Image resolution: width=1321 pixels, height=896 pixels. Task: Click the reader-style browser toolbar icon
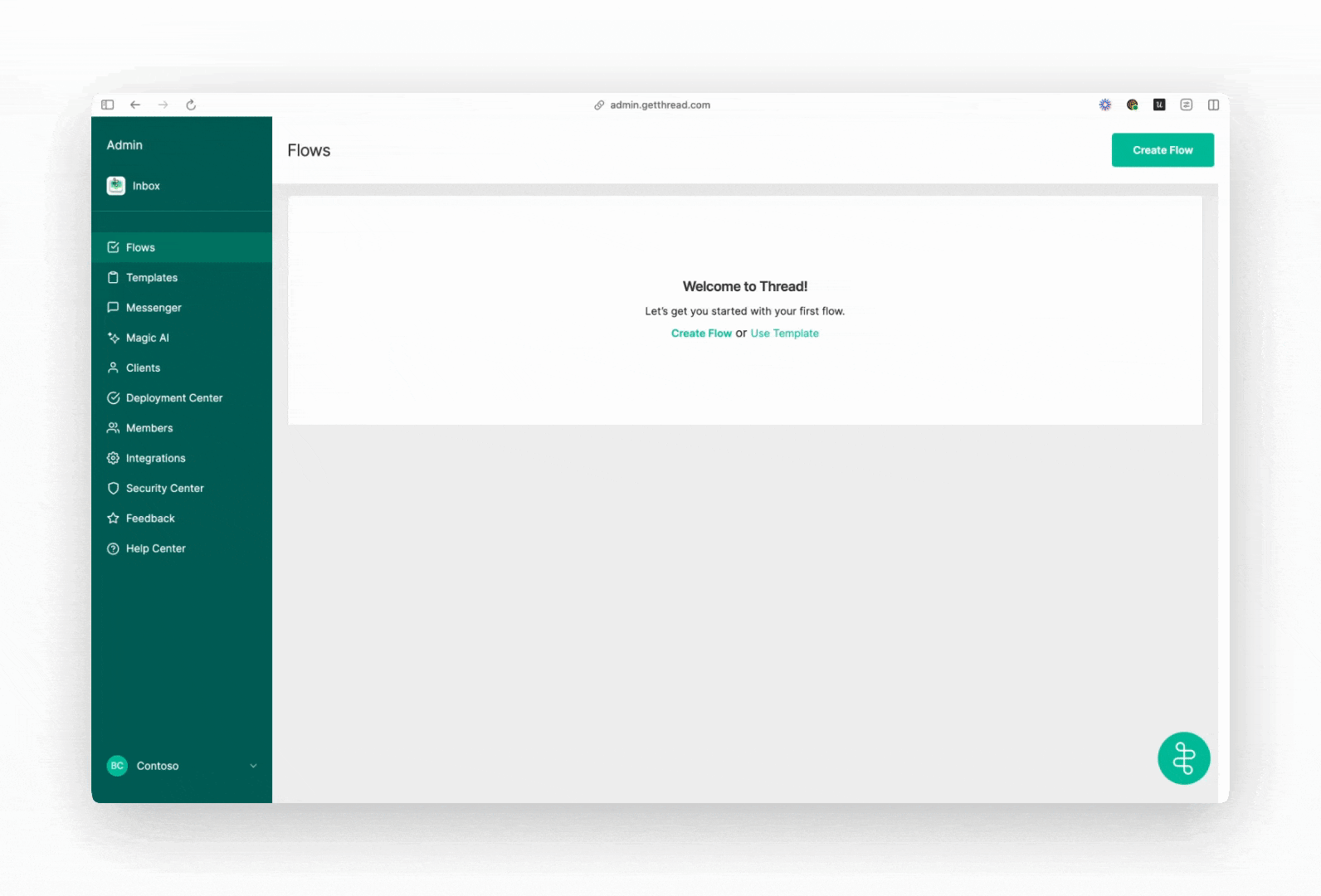point(1187,105)
